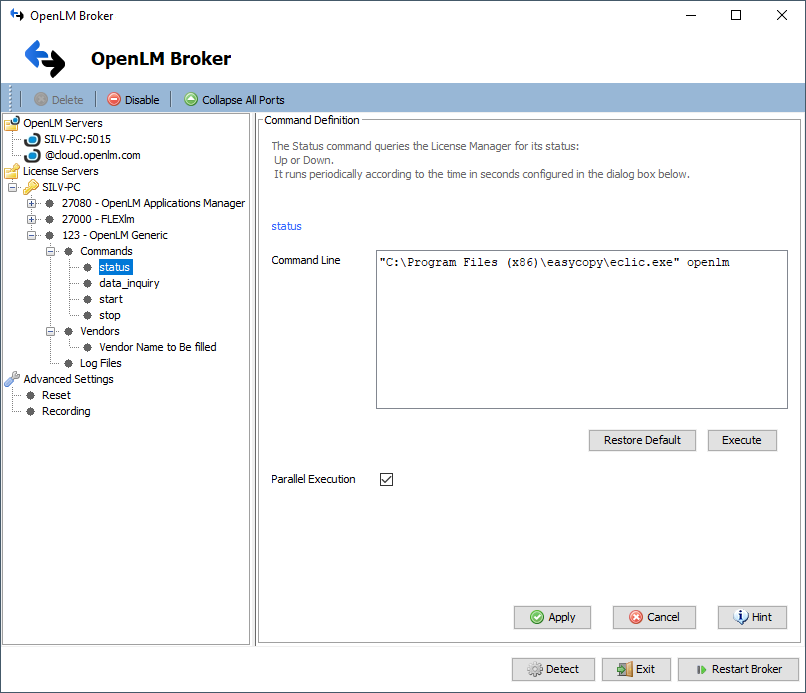Click the OpenLM Servers folder icon
806x693 pixels.
point(12,123)
